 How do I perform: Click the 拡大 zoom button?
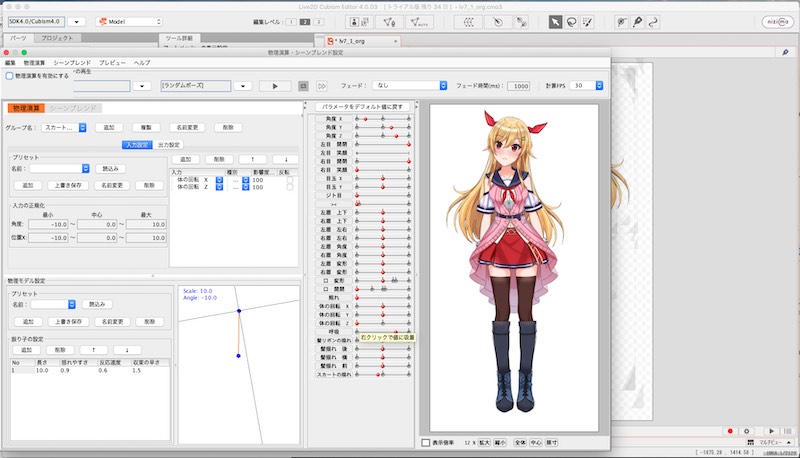point(484,443)
